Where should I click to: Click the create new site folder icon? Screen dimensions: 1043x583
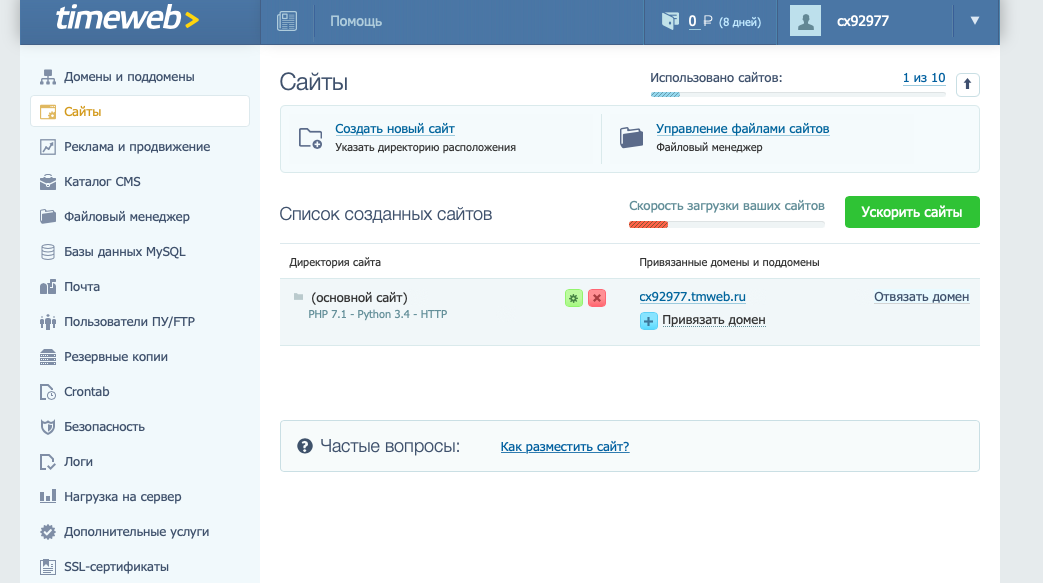tap(310, 138)
